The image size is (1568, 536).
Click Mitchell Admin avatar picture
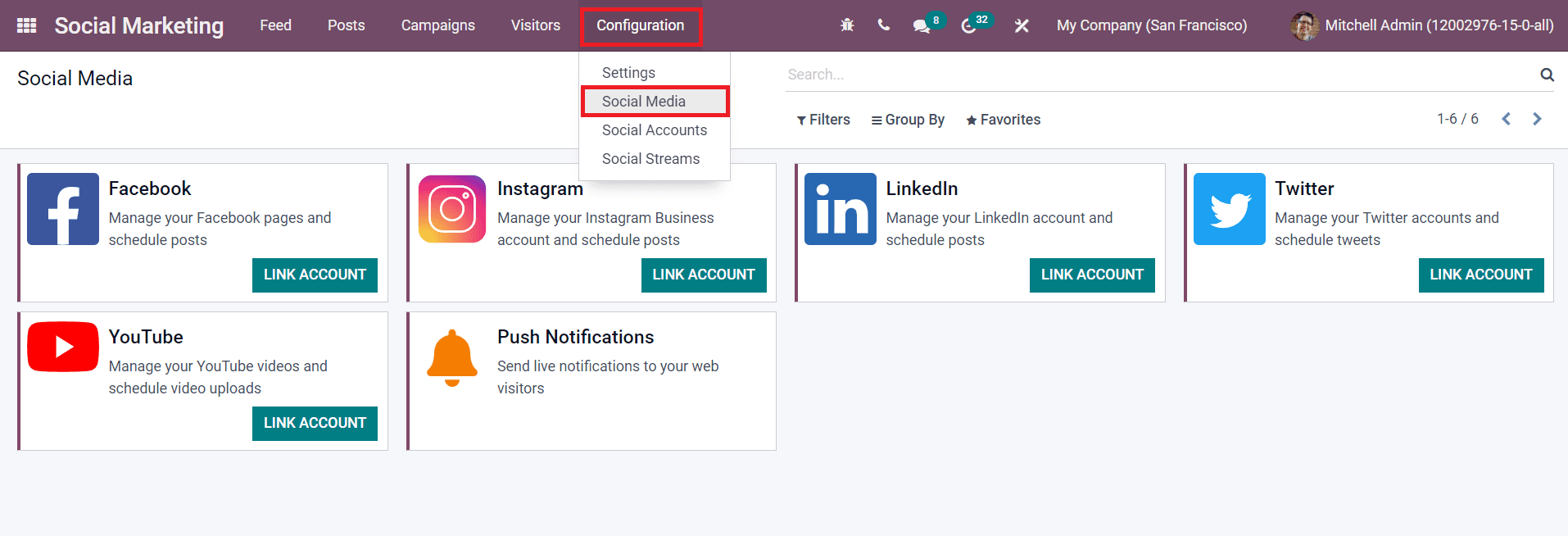1304,26
